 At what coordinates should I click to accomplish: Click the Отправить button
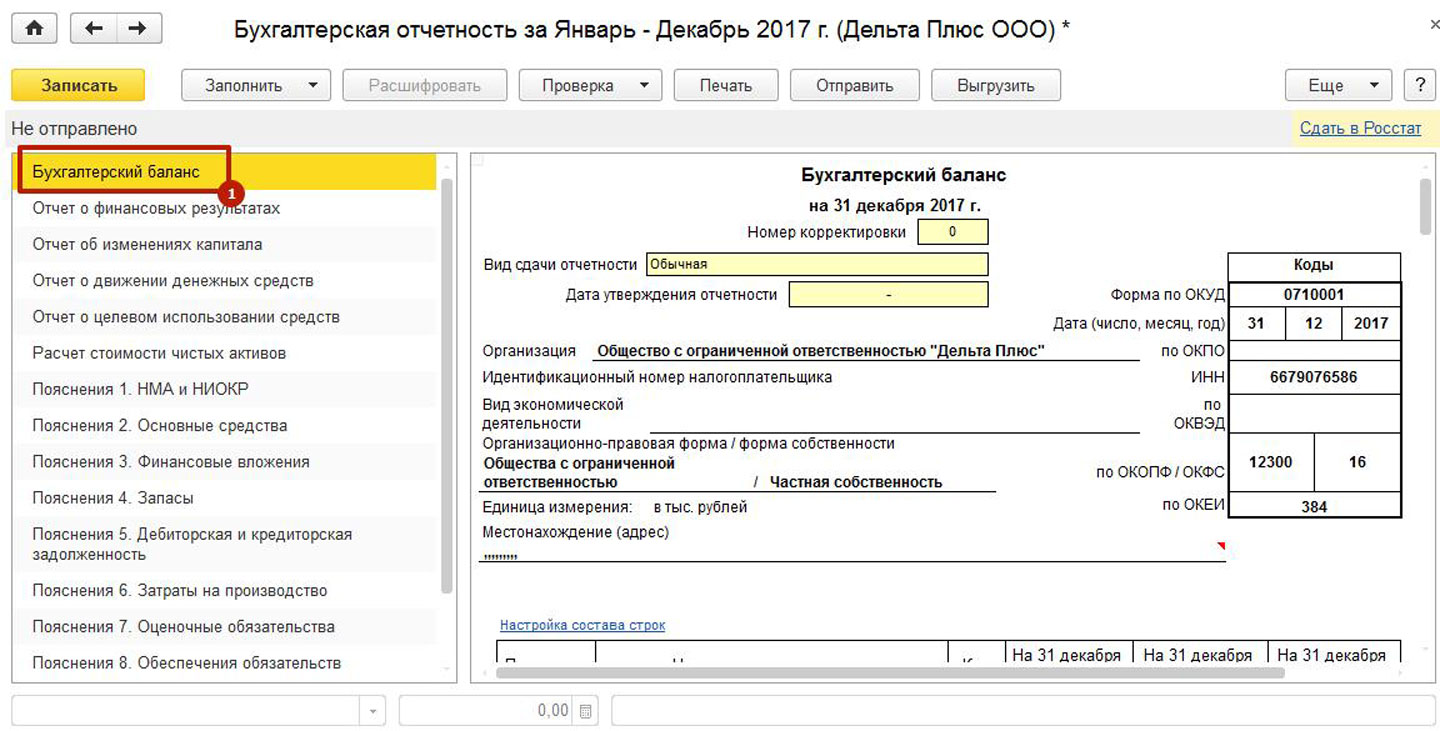tap(854, 85)
